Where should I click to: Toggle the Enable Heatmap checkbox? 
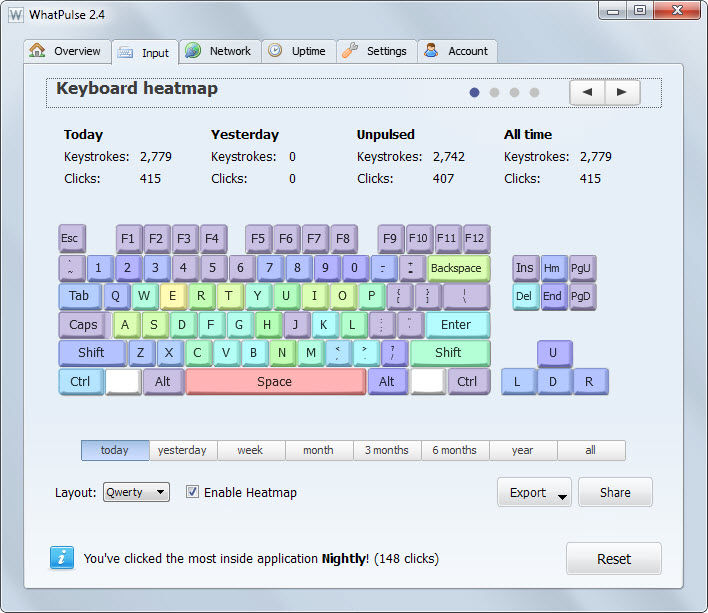pyautogui.click(x=192, y=492)
